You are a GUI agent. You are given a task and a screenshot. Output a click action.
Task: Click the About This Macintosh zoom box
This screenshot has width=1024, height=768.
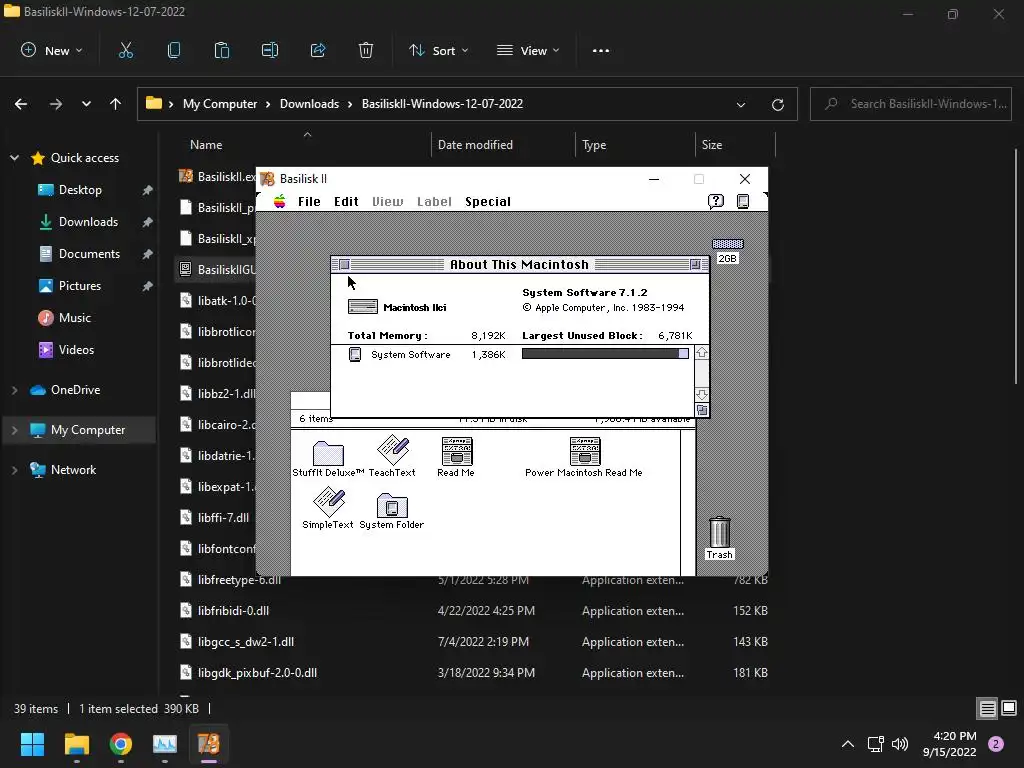(695, 264)
